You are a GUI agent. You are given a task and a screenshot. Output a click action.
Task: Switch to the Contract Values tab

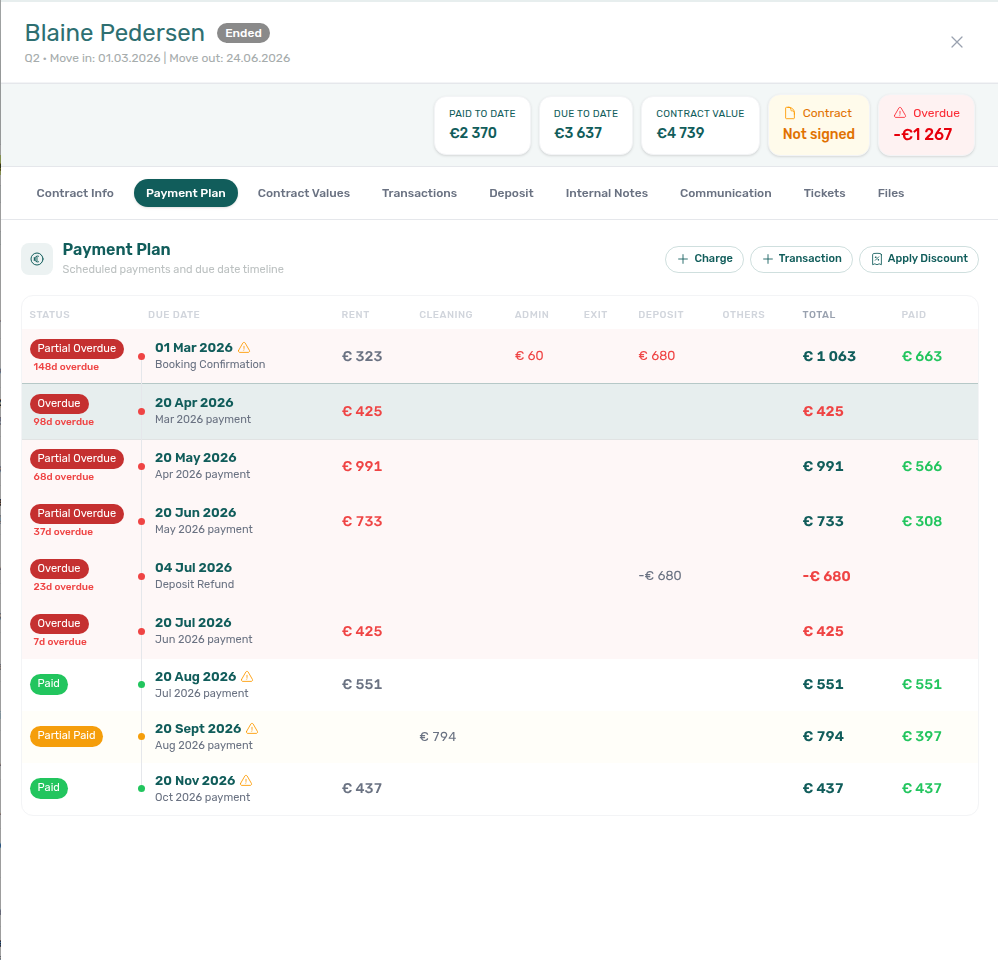coord(304,193)
